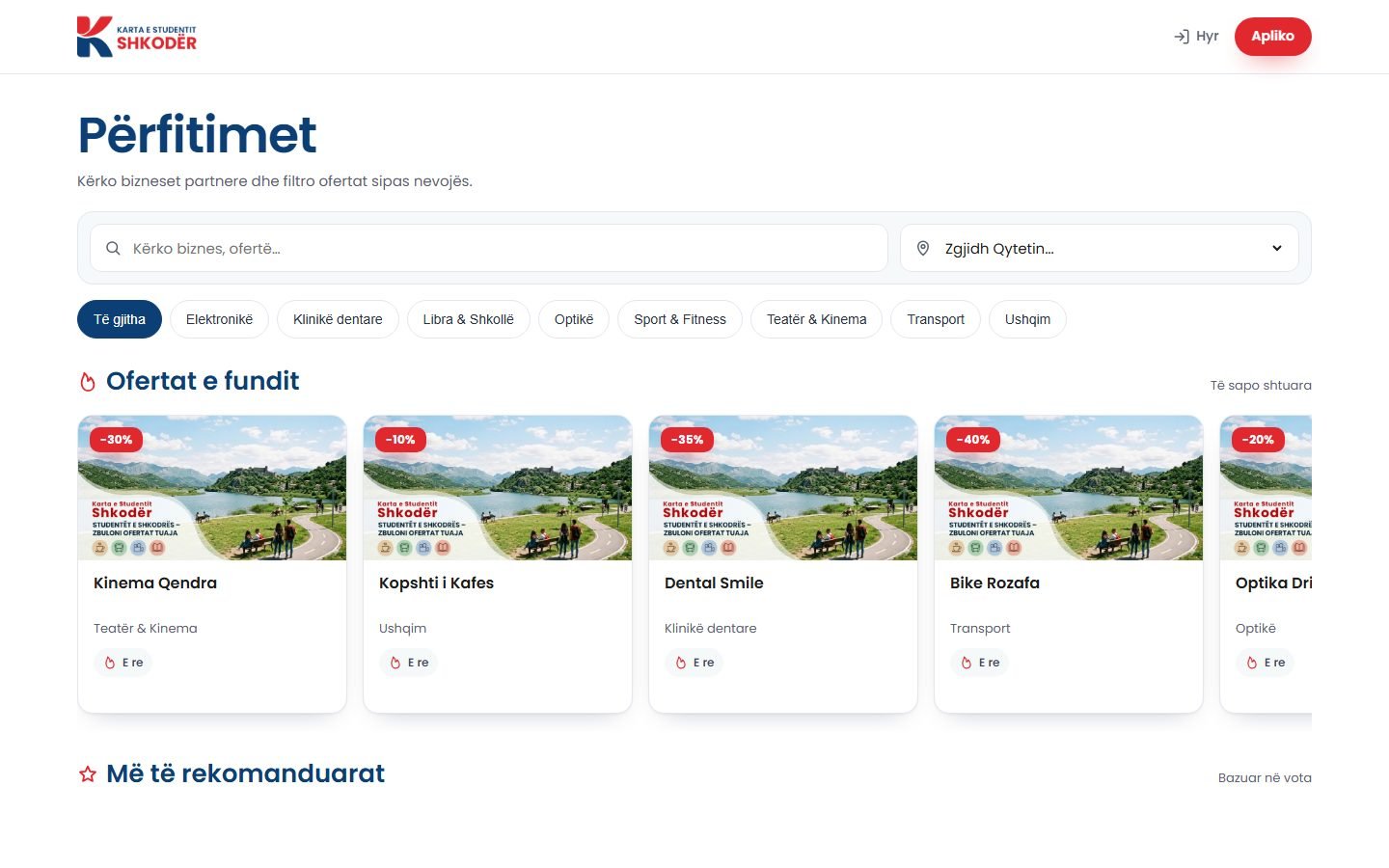Open the Bike Rozafa card image
Screen dimensions: 1389x868
point(1069,488)
